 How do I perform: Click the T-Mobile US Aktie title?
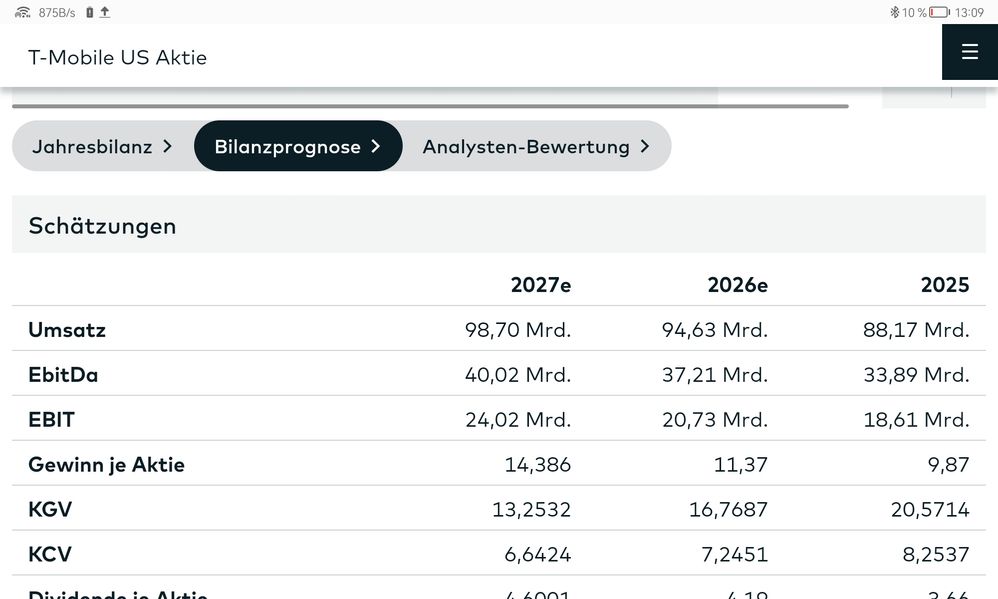[118, 57]
